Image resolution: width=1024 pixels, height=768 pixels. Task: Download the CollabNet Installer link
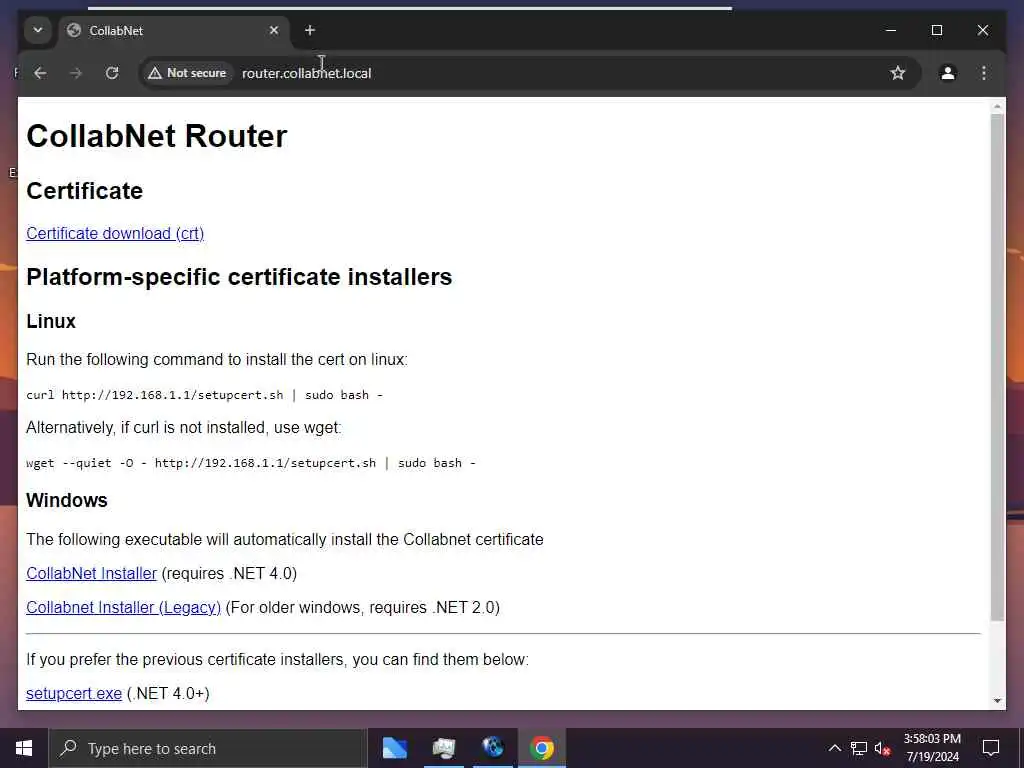91,573
